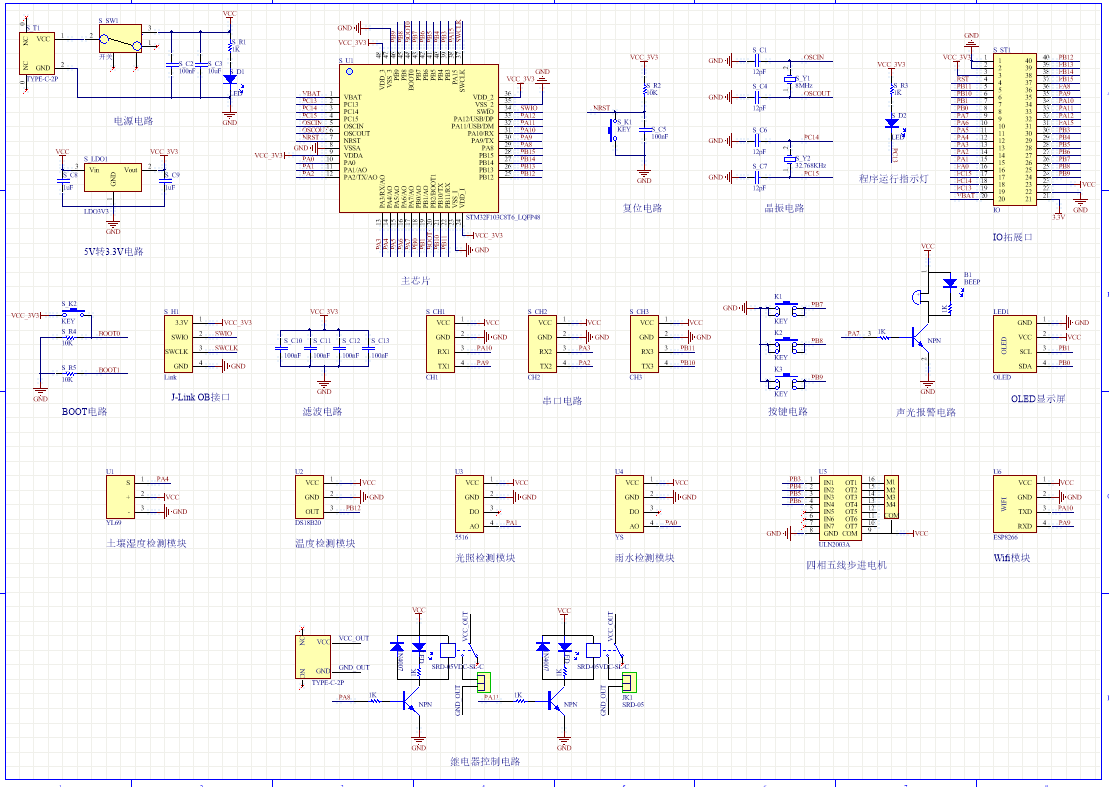Pick the S_D1 LED in the power circuit
Viewport: 1109px width, 787px height.
tap(230, 80)
